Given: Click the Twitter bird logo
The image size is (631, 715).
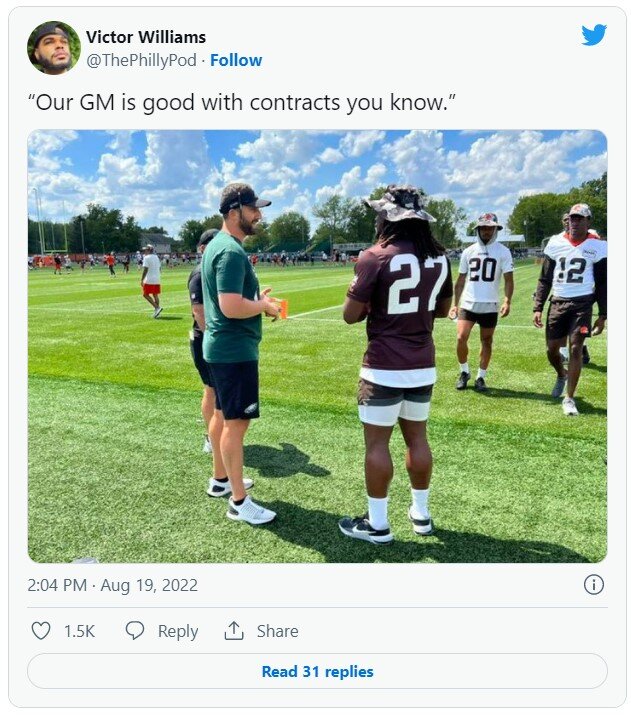Looking at the screenshot, I should pyautogui.click(x=594, y=35).
